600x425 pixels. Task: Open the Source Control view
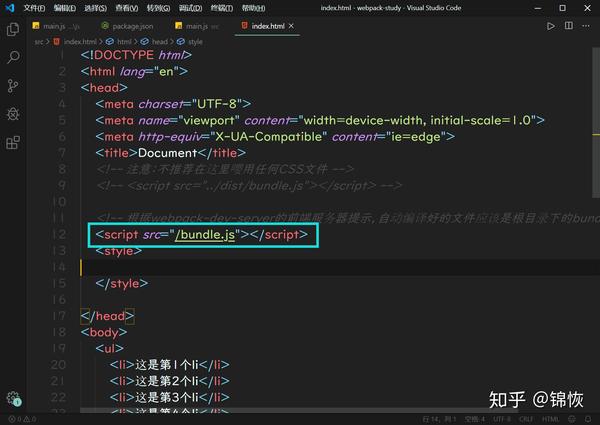[x=13, y=86]
